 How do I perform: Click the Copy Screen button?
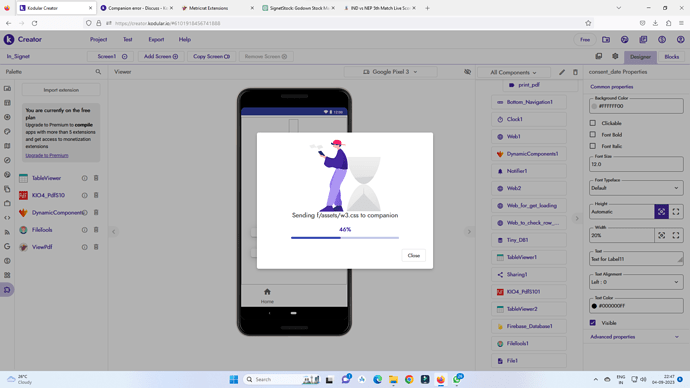[211, 56]
